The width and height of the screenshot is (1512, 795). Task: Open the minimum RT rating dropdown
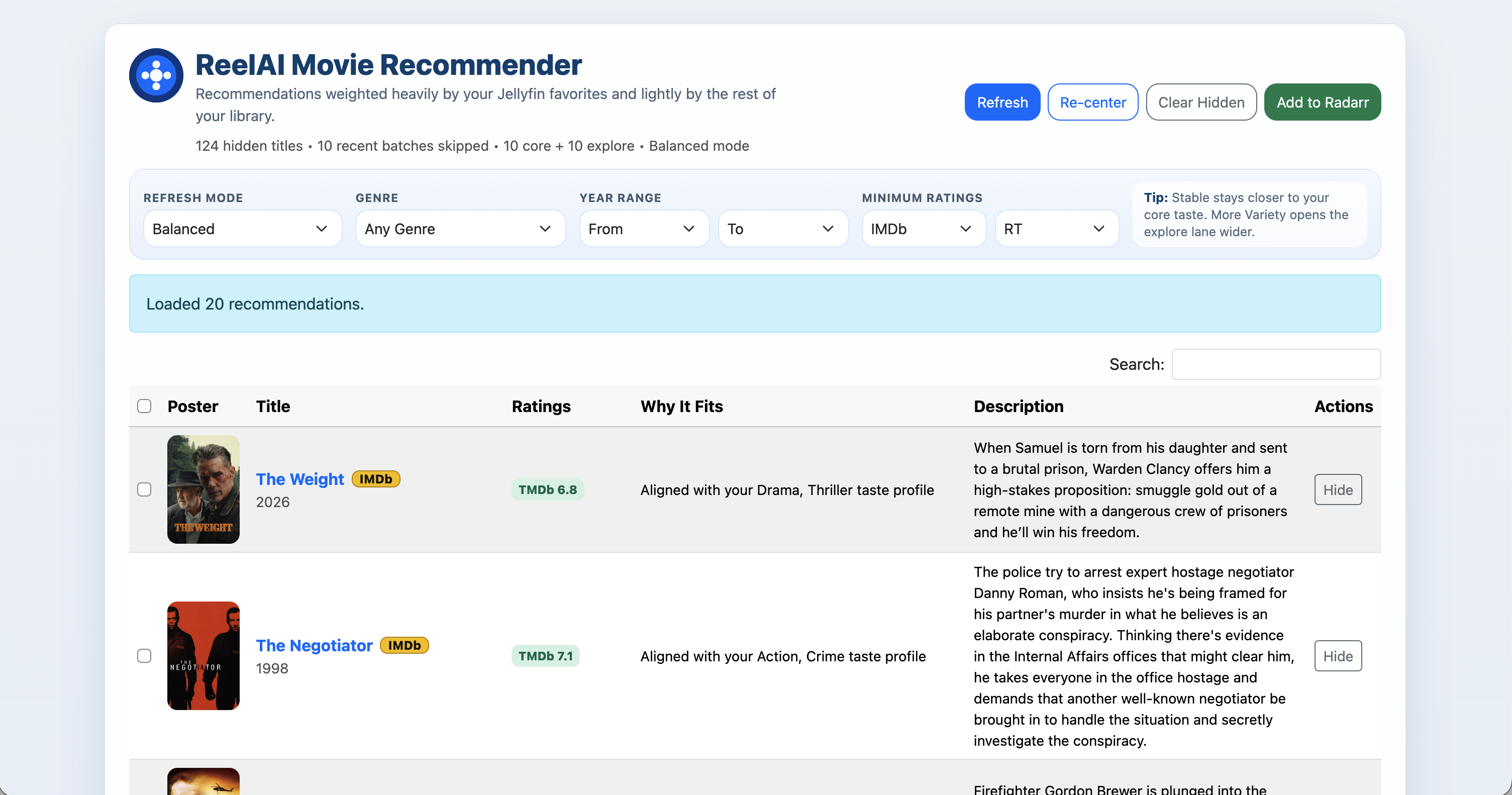coord(1057,229)
